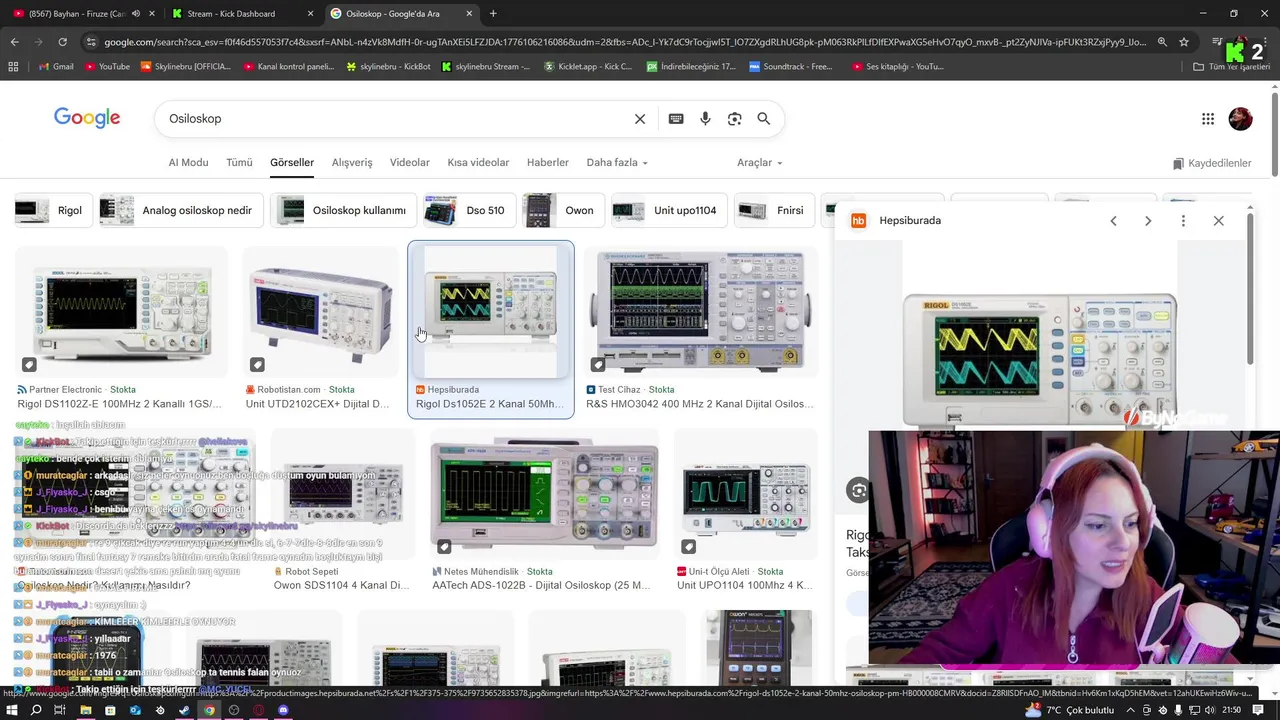
Task: Open Soundtrack - Free... bookmark
Action: pyautogui.click(x=790, y=66)
